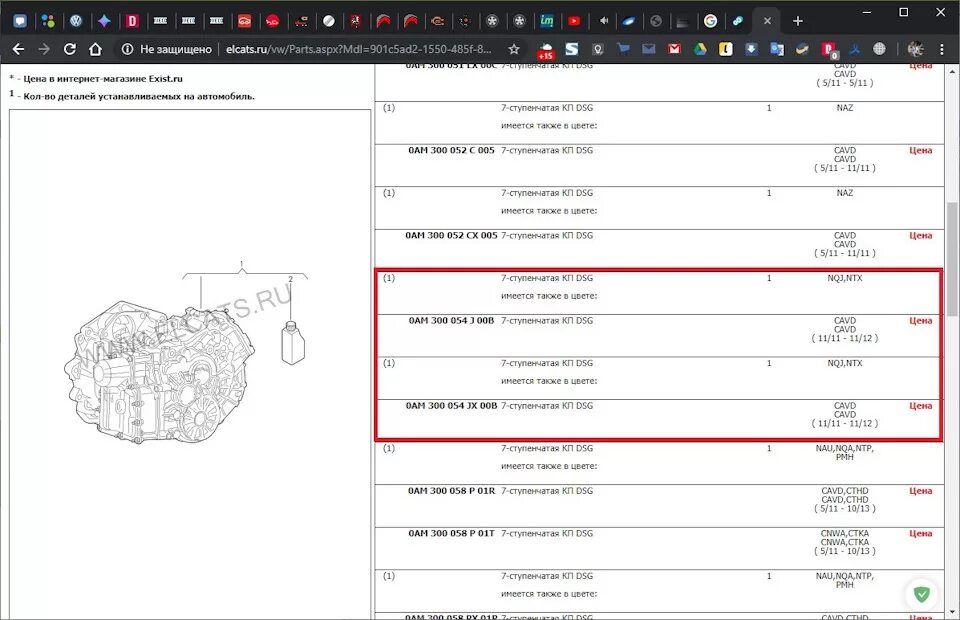Click the blue envelope mail extension icon
Screen dimensions: 960x620
tap(648, 49)
